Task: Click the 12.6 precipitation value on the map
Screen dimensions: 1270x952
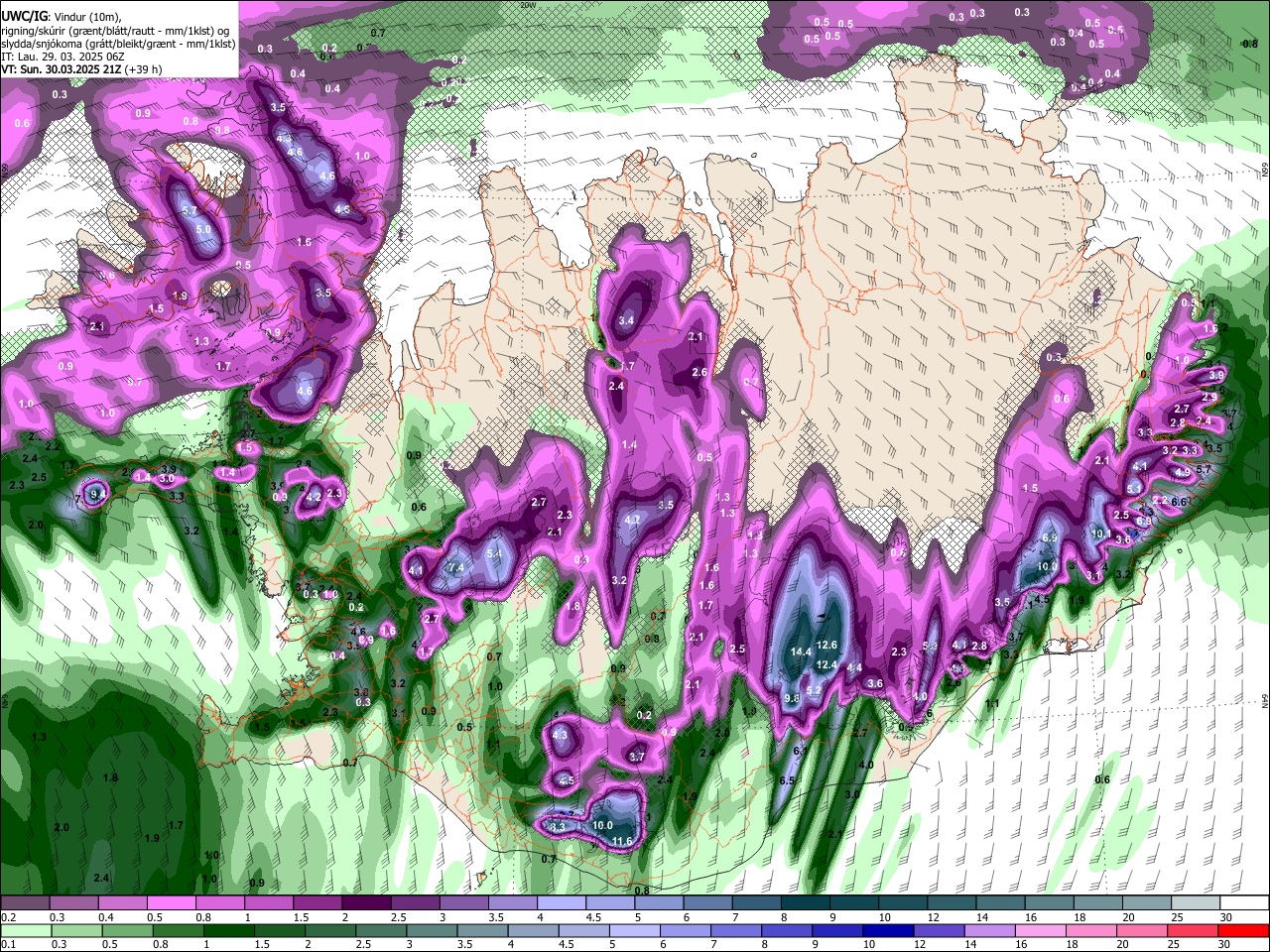Action: click(827, 646)
